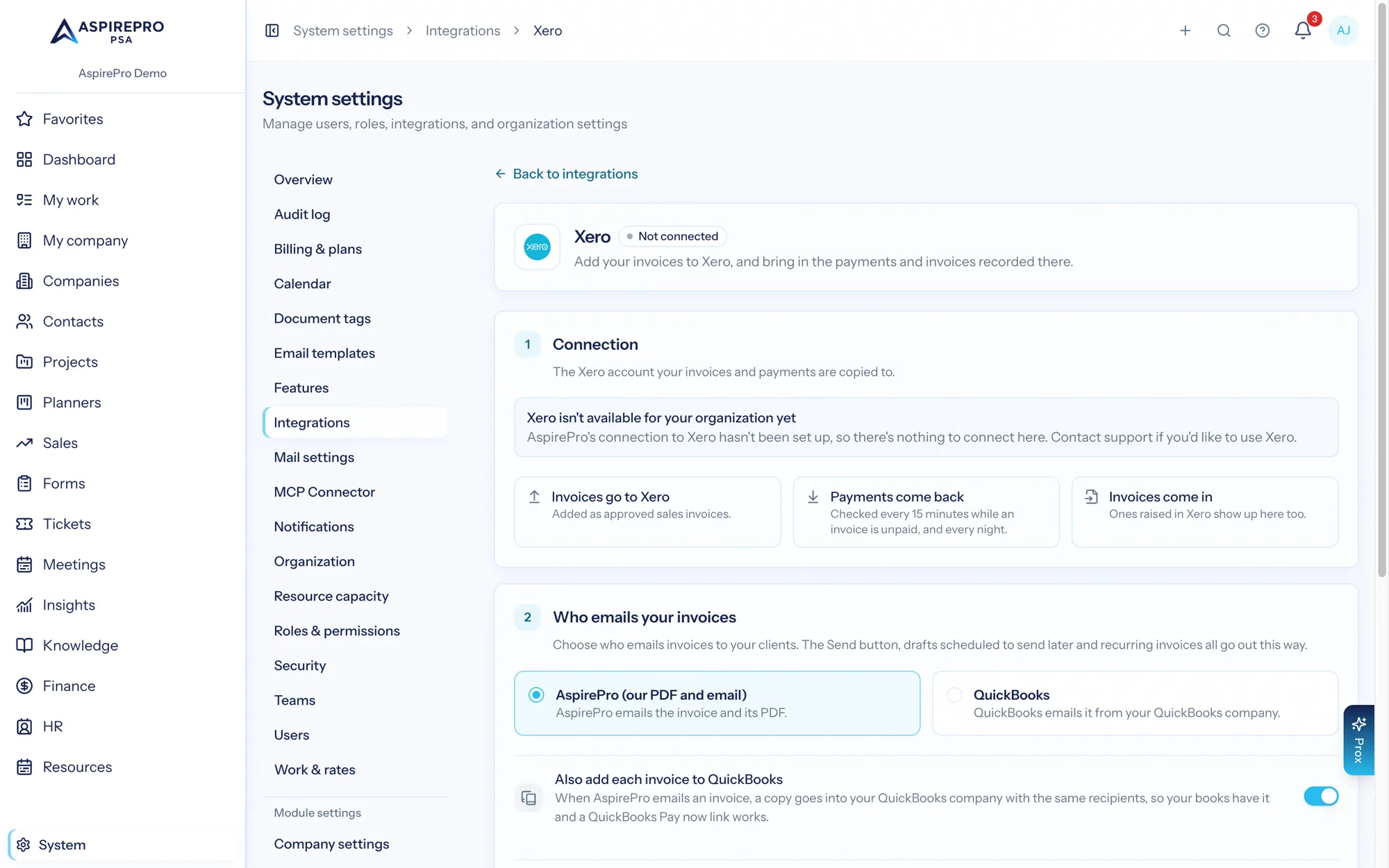This screenshot has height=868, width=1389.
Task: Click the Xero logo icon
Action: [x=537, y=247]
